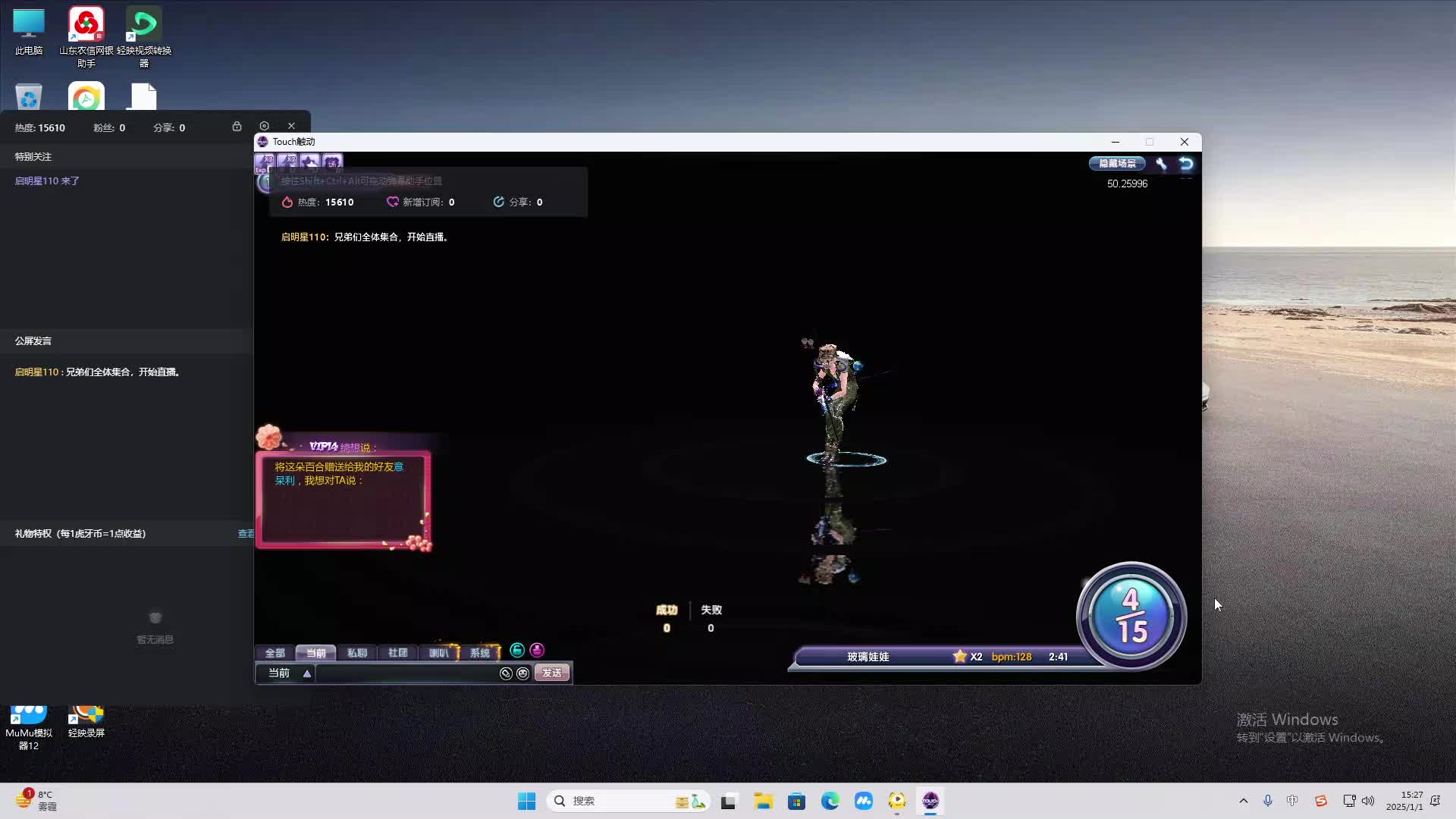Viewport: 1456px width, 819px height.
Task: Click the magenta stamp icon above chat
Action: [537, 650]
